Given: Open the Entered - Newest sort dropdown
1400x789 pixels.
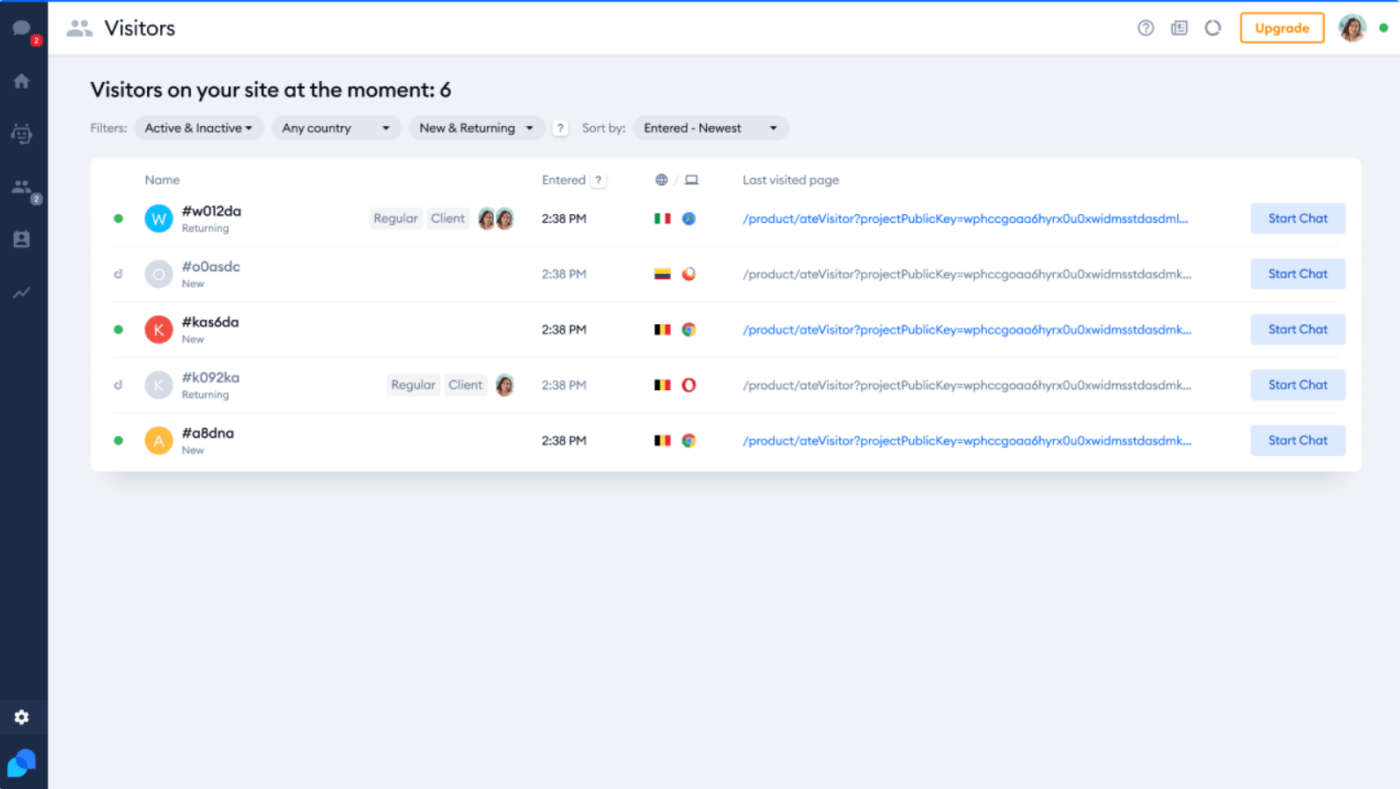Looking at the screenshot, I should [x=711, y=128].
